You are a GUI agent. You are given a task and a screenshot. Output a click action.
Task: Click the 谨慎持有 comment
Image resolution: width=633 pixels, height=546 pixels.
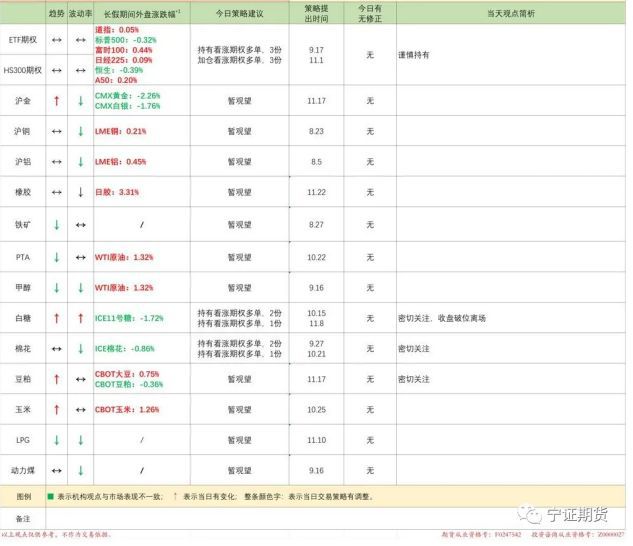[413, 55]
